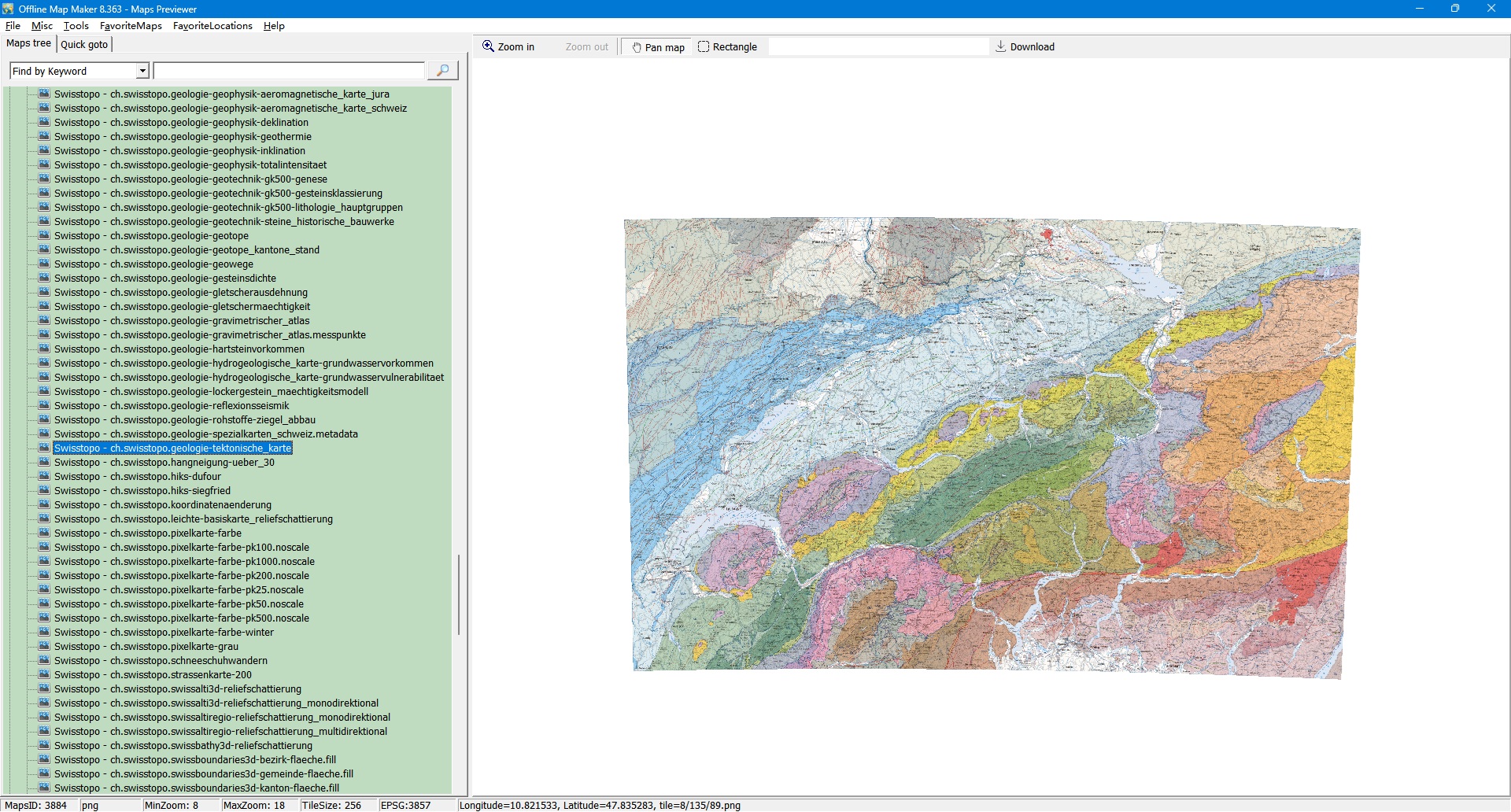Open the FavoriteMaps menu

tap(131, 26)
